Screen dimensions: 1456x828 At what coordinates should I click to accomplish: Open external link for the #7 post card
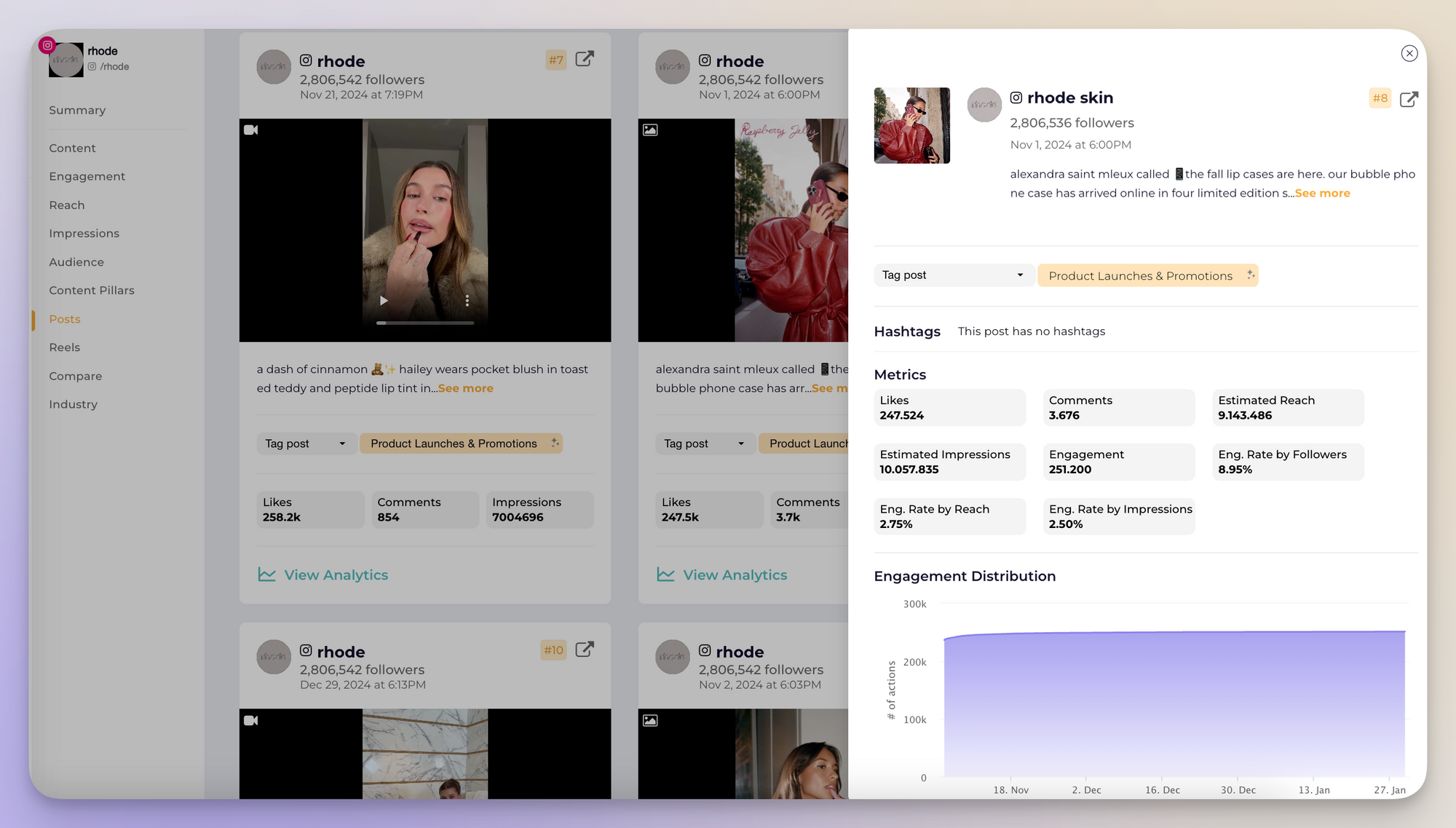(585, 59)
